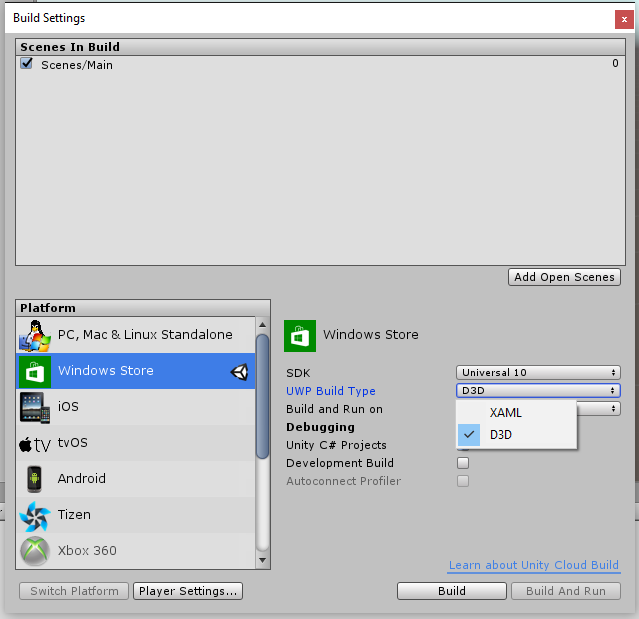Screen dimensions: 639x619
Task: Click the Switch Platform button
Action: point(74,591)
